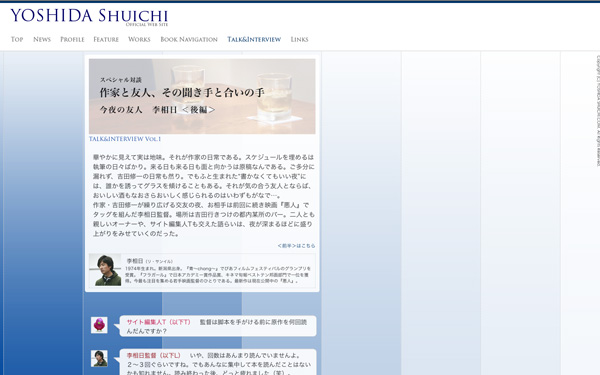The height and width of the screenshot is (375, 600).
Task: Click the profile bio text starting 1974年生まれ
Action: point(217,275)
